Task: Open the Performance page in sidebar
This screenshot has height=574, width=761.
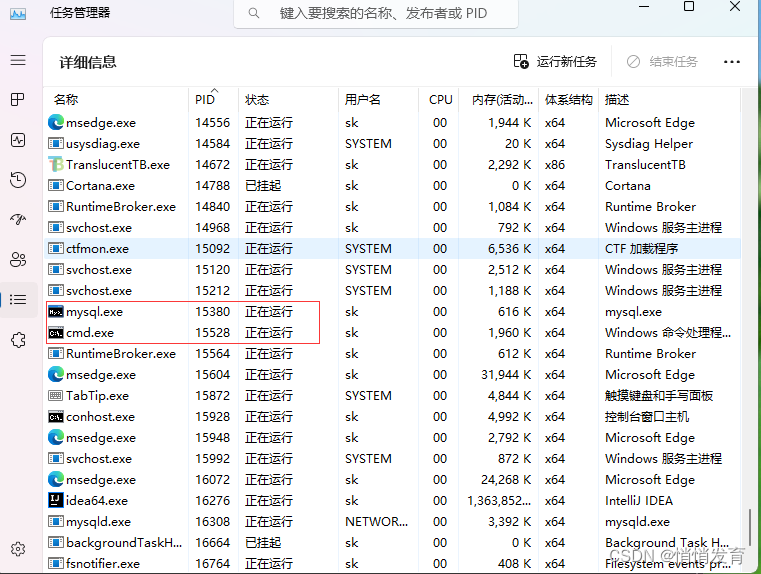Action: [x=18, y=140]
